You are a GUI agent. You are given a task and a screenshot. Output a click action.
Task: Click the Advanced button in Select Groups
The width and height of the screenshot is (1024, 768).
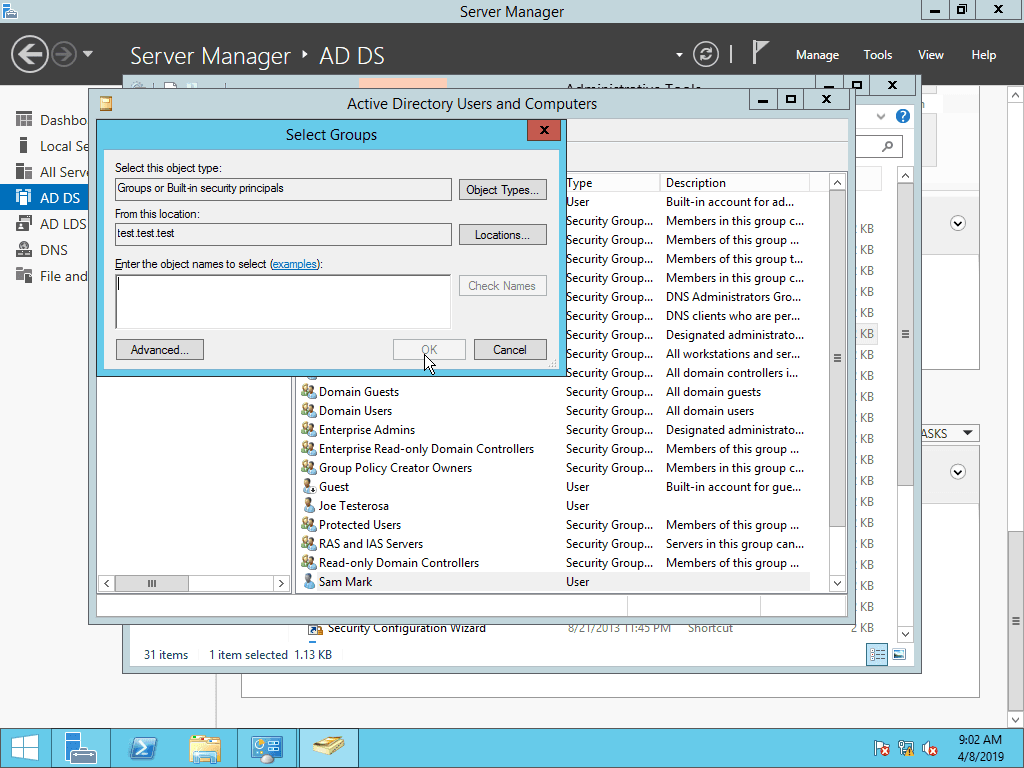click(159, 349)
